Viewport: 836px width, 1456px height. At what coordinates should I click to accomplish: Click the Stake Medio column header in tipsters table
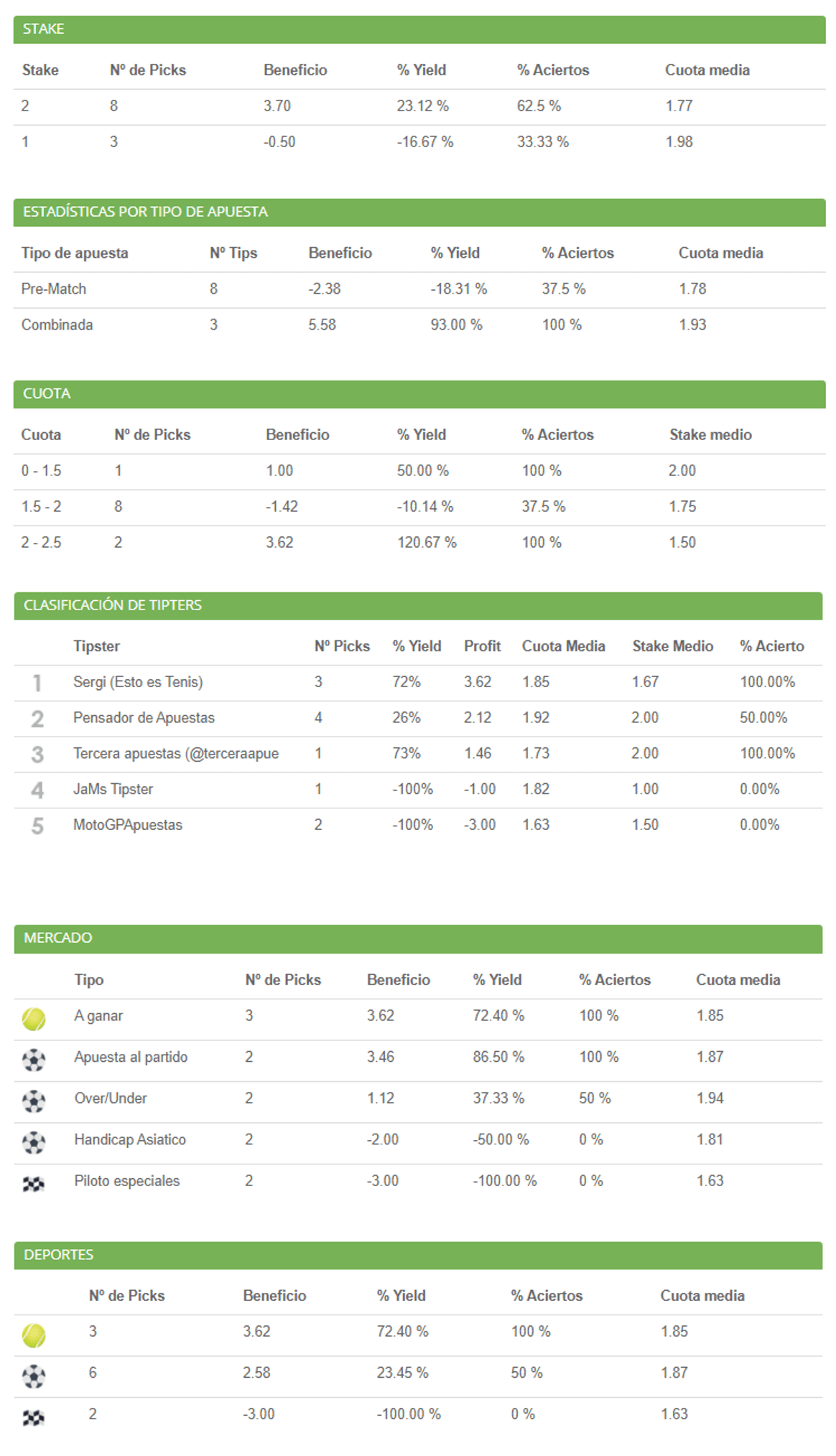tap(672, 646)
